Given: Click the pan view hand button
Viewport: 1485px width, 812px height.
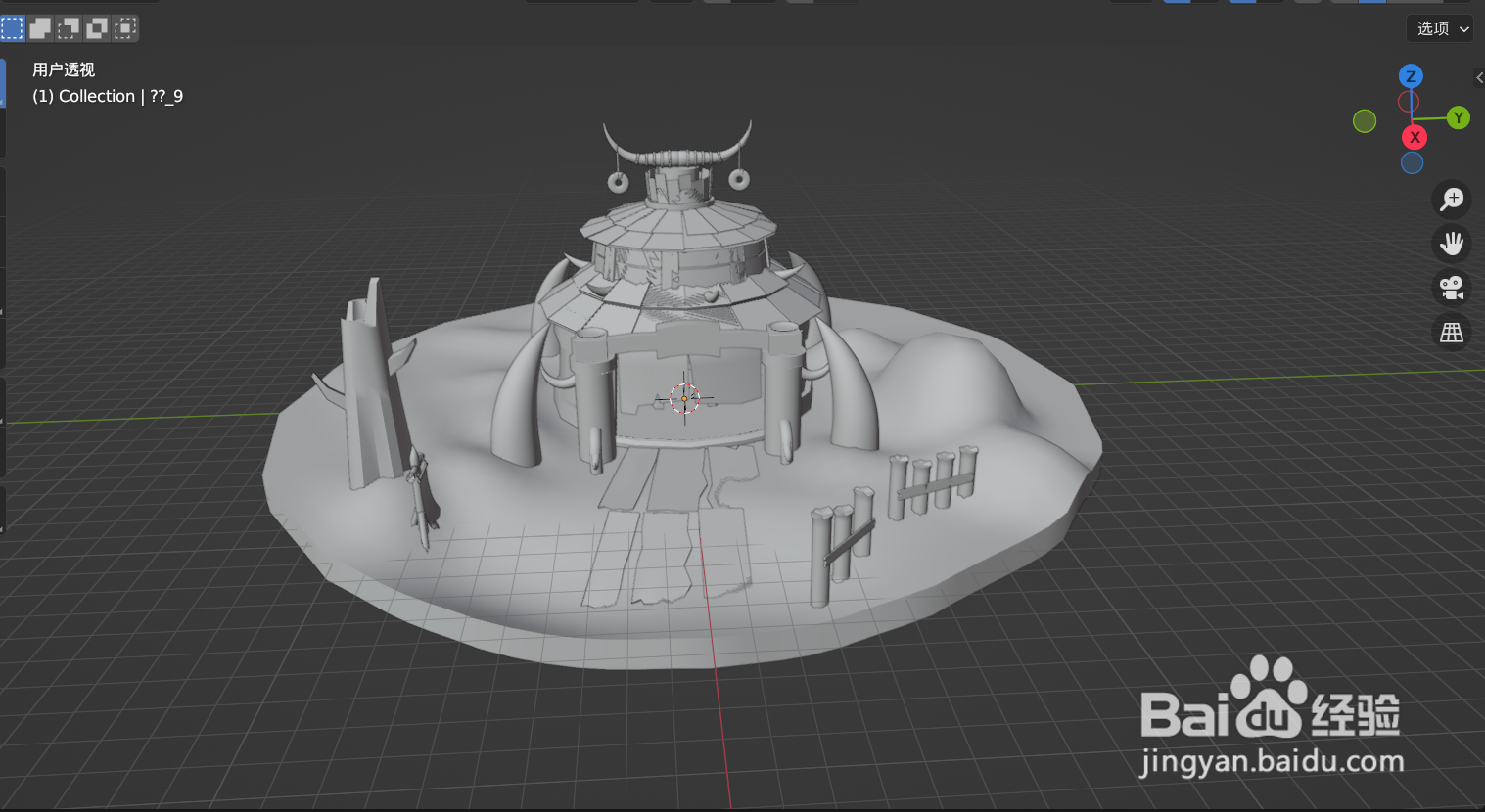Looking at the screenshot, I should [1452, 244].
